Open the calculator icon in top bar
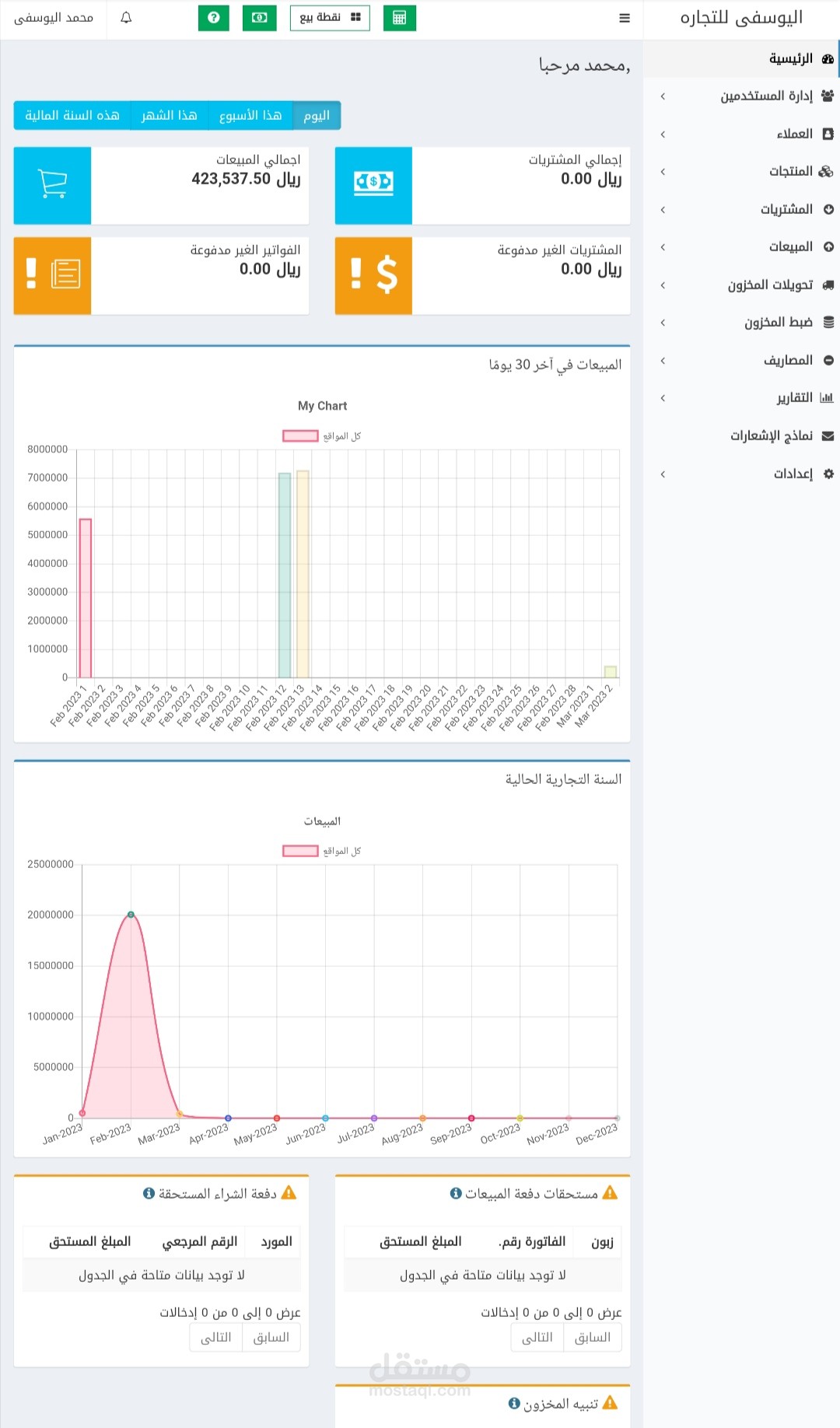 tap(400, 18)
